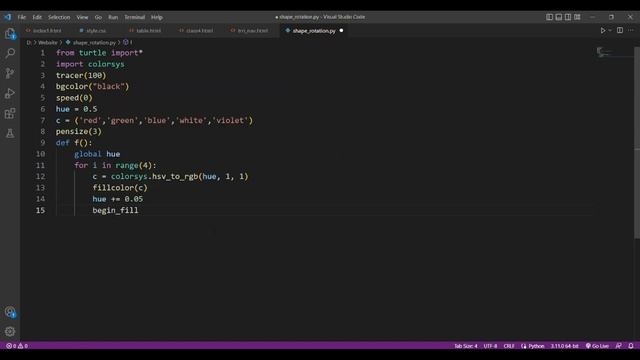Change Tab Size 4 in status bar
Screen dimensions: 640x360
(466, 346)
